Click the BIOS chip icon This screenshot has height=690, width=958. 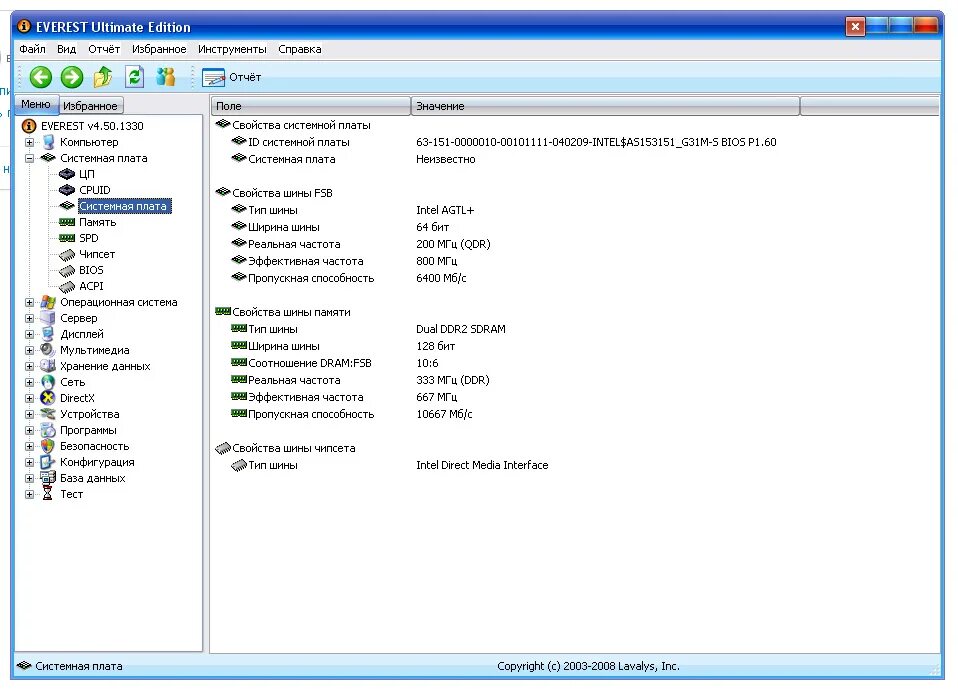67,270
